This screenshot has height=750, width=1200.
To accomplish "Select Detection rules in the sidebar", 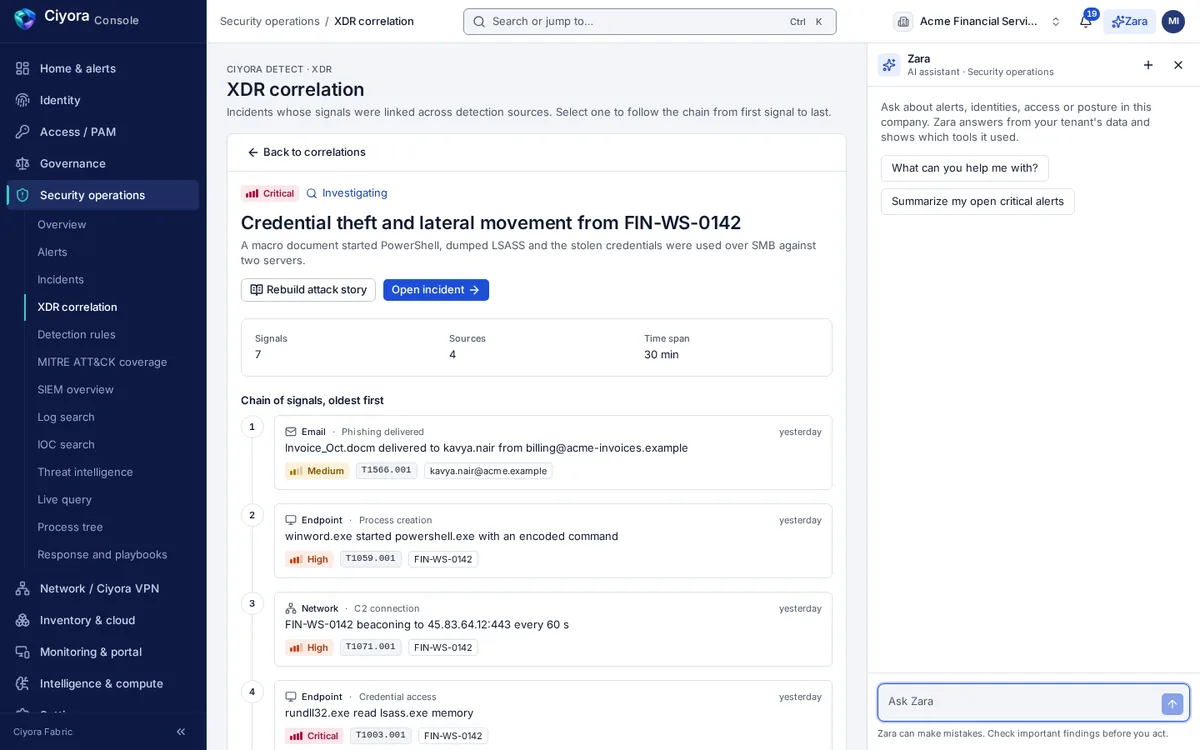I will pos(77,335).
